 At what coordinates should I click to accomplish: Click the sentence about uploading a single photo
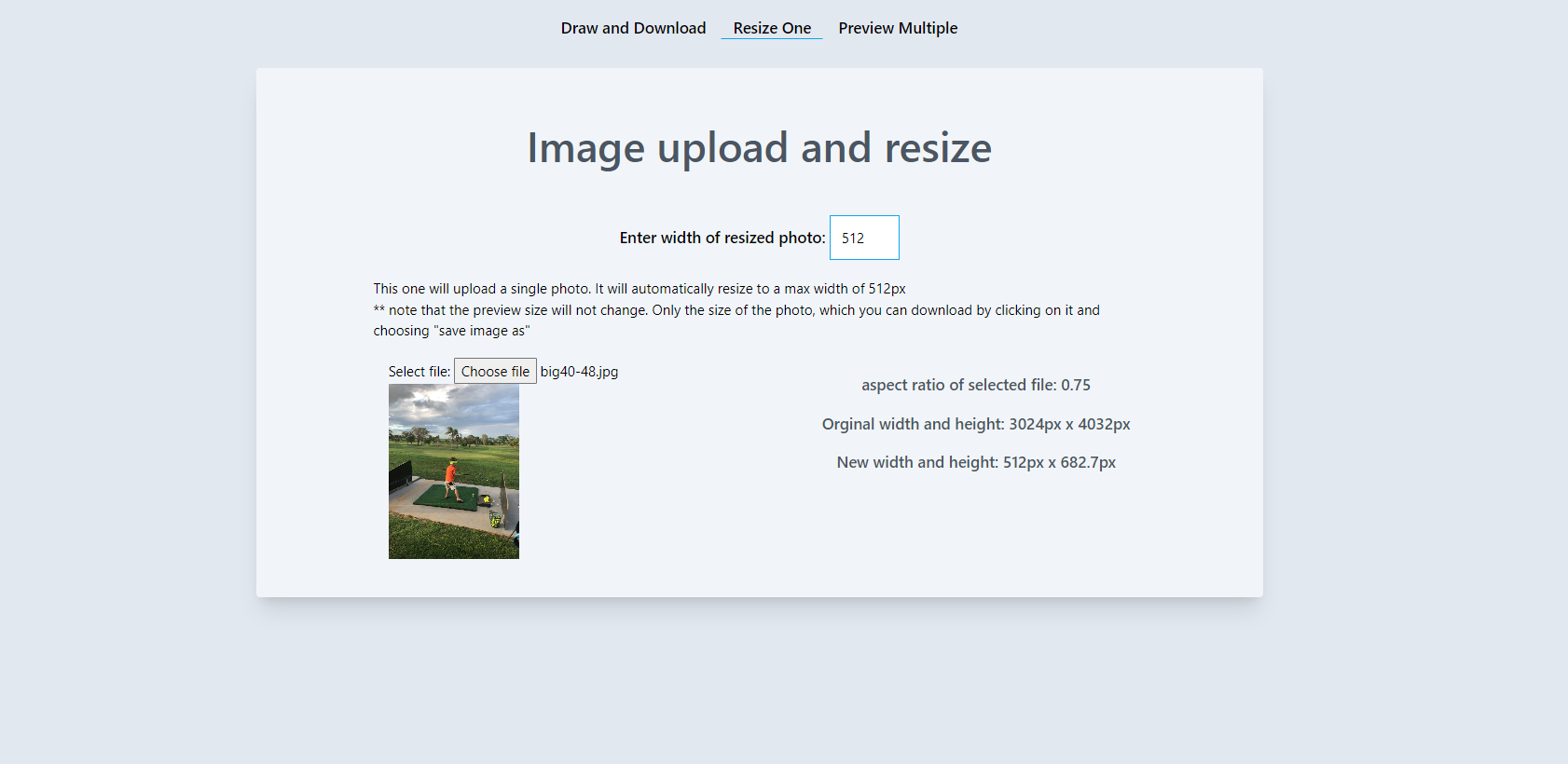640,289
